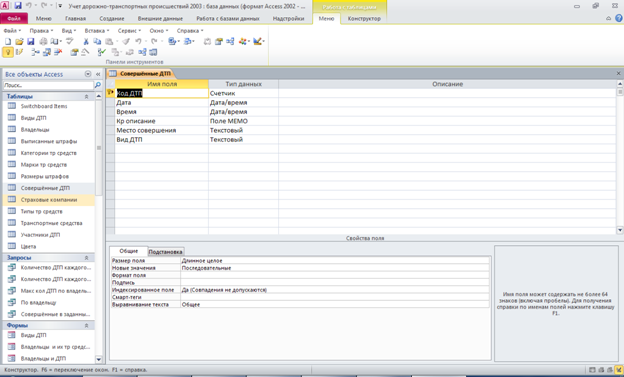Open the Файл menu dropdown
624x377 pixels.
[12, 31]
